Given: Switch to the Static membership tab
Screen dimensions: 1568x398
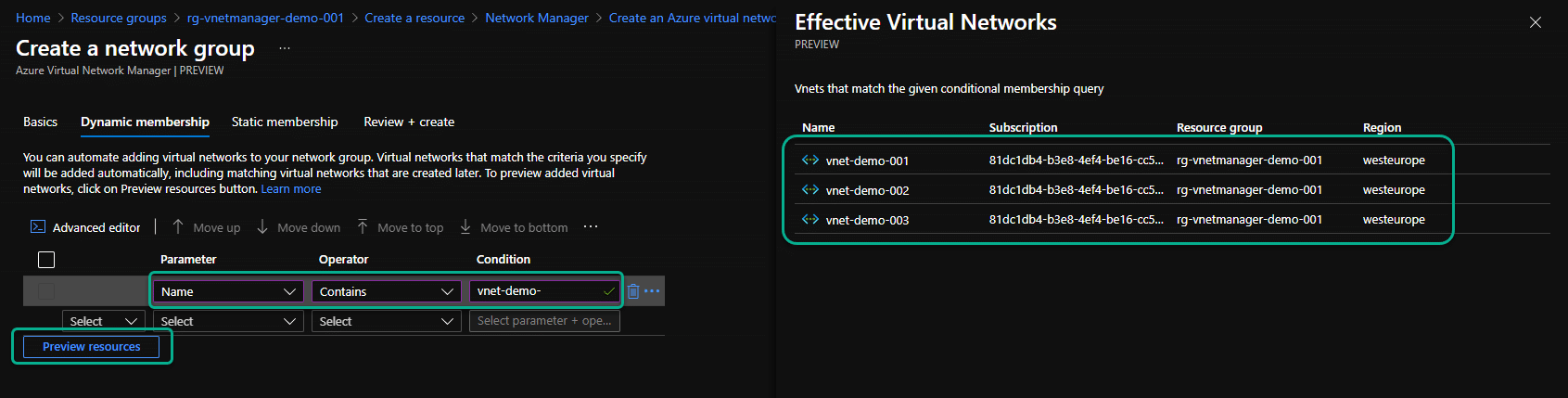Looking at the screenshot, I should point(285,122).
